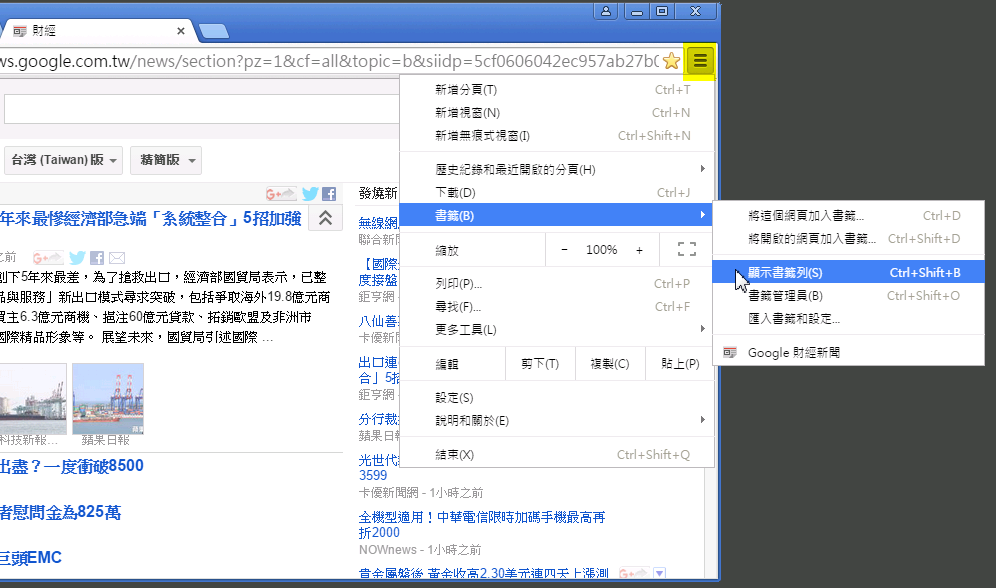Click the small Twitter icon under headline

(77, 258)
